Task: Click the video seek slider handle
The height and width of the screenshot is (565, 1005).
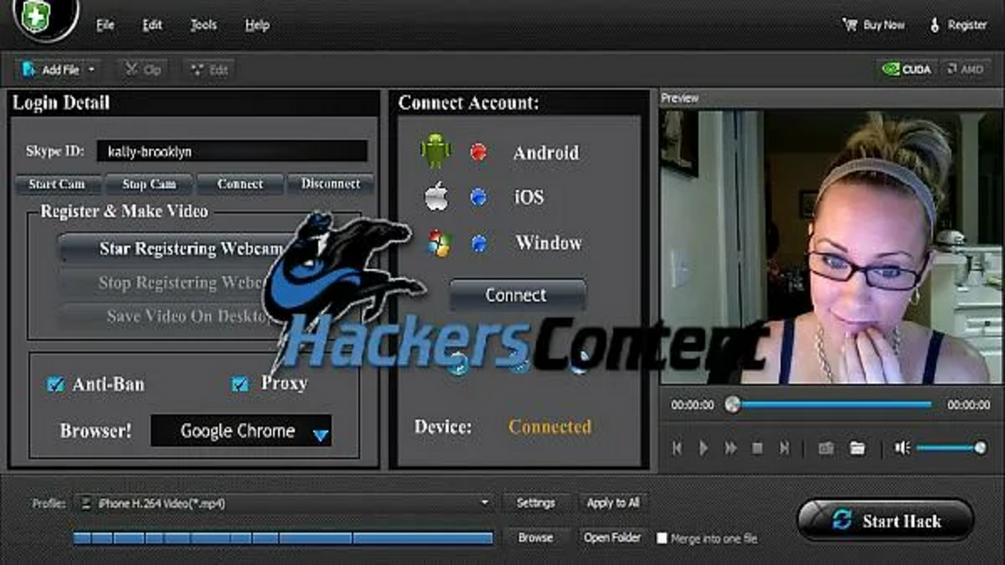Action: [x=732, y=404]
